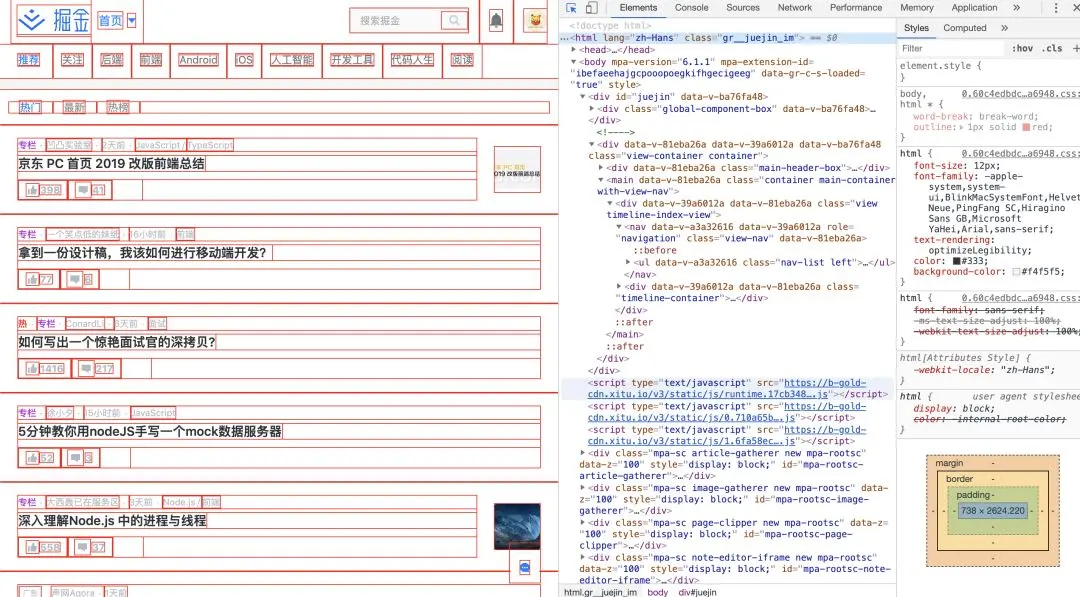Open article 如何写出一个惊艳面试官的深拷贝?
Image resolution: width=1080 pixels, height=597 pixels.
point(117,342)
